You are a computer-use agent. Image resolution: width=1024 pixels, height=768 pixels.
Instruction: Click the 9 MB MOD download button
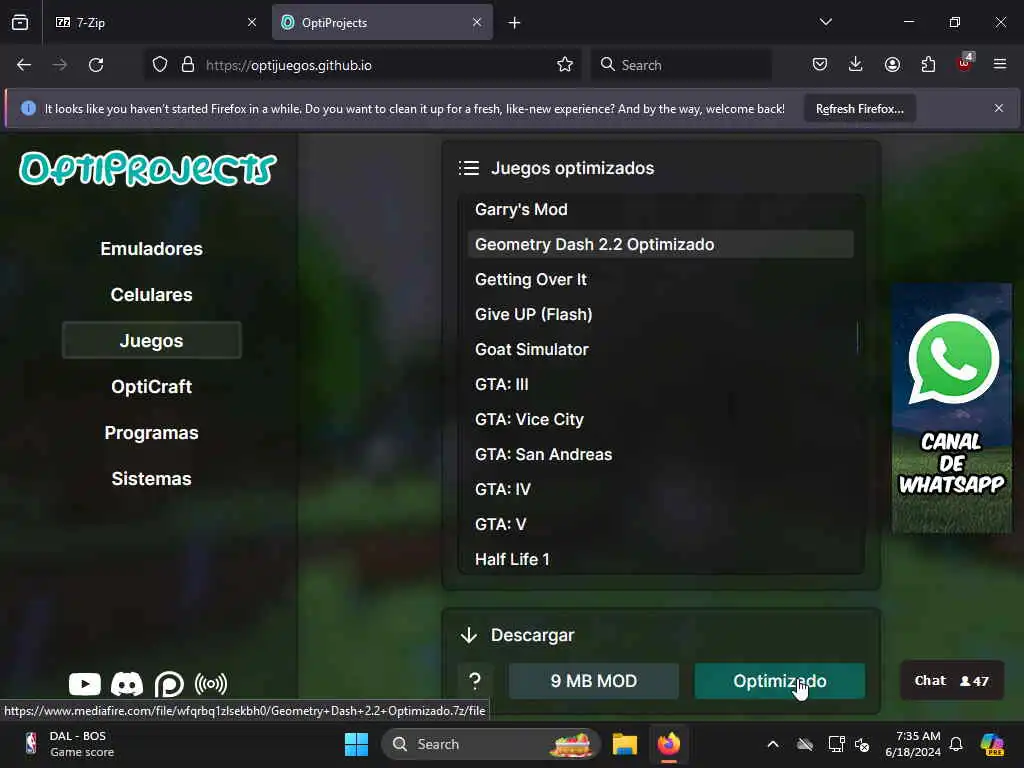pos(594,681)
